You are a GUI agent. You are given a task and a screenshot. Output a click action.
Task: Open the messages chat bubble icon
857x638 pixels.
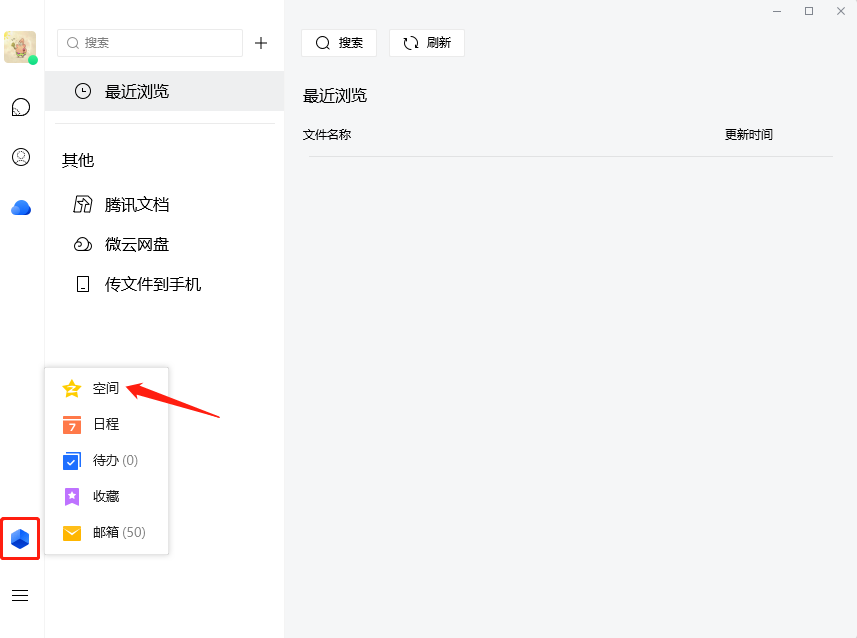click(x=20, y=107)
